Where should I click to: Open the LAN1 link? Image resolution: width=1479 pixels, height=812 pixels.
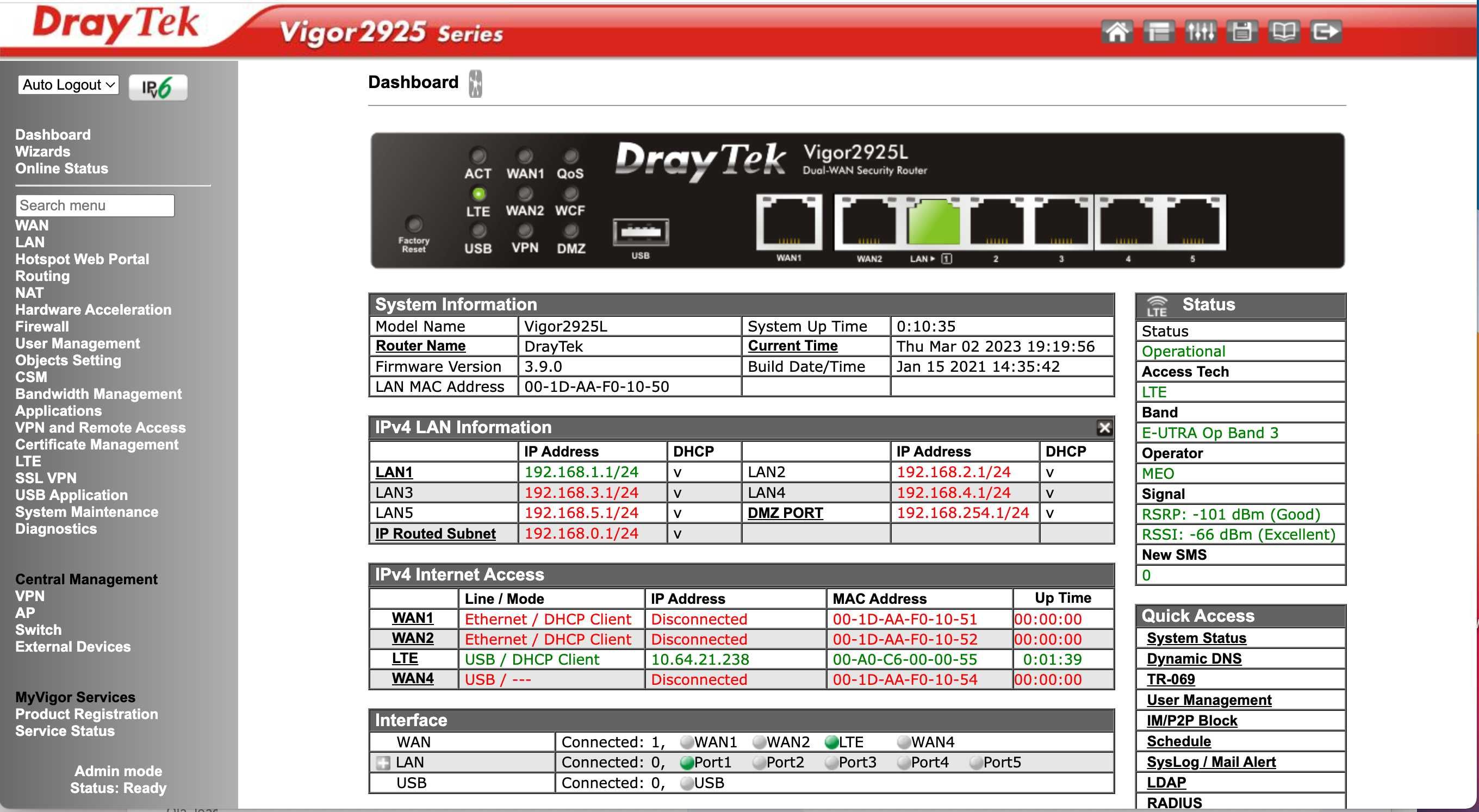pyautogui.click(x=394, y=472)
